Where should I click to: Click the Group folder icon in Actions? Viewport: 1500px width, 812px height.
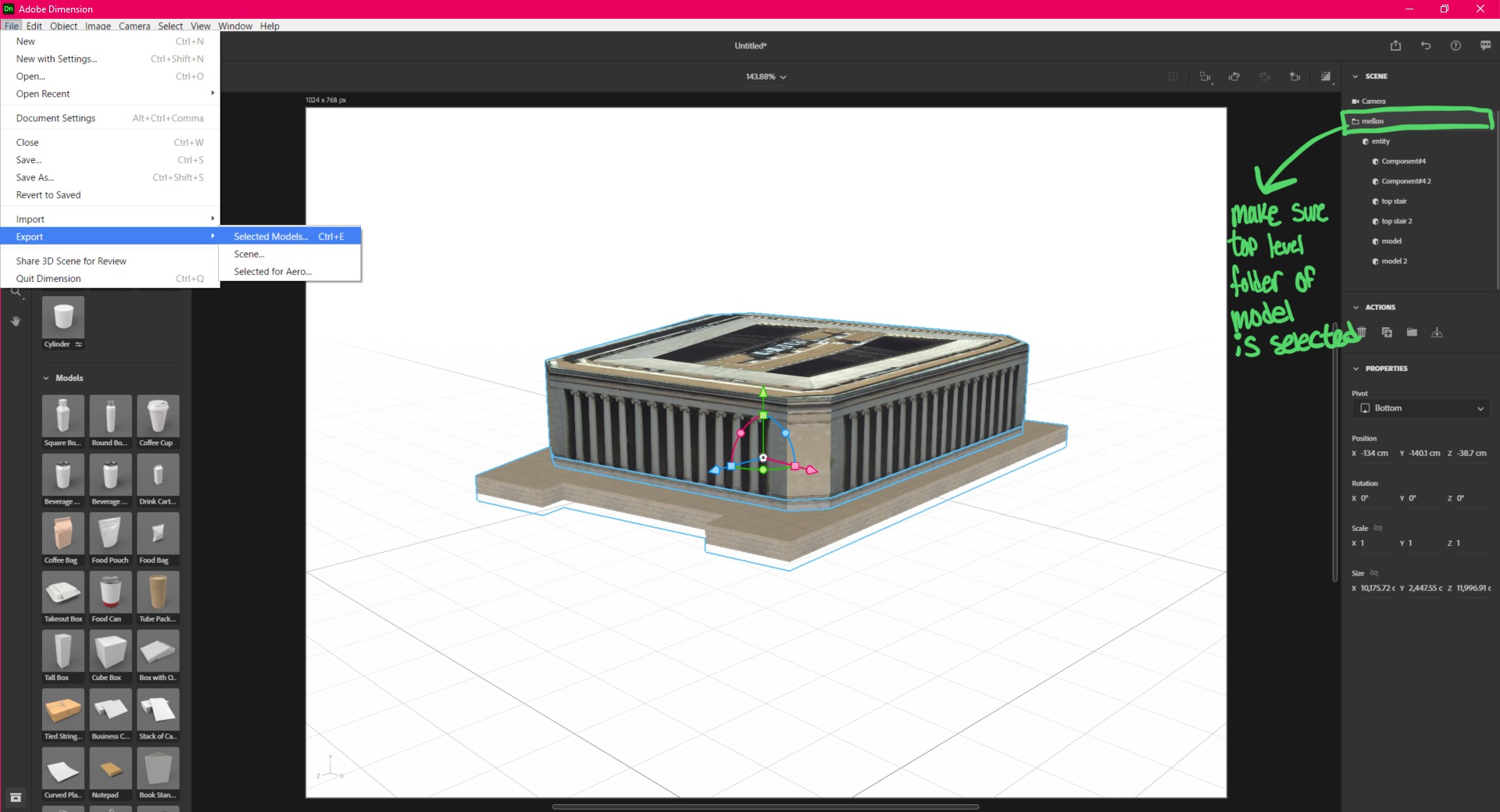coord(1412,332)
